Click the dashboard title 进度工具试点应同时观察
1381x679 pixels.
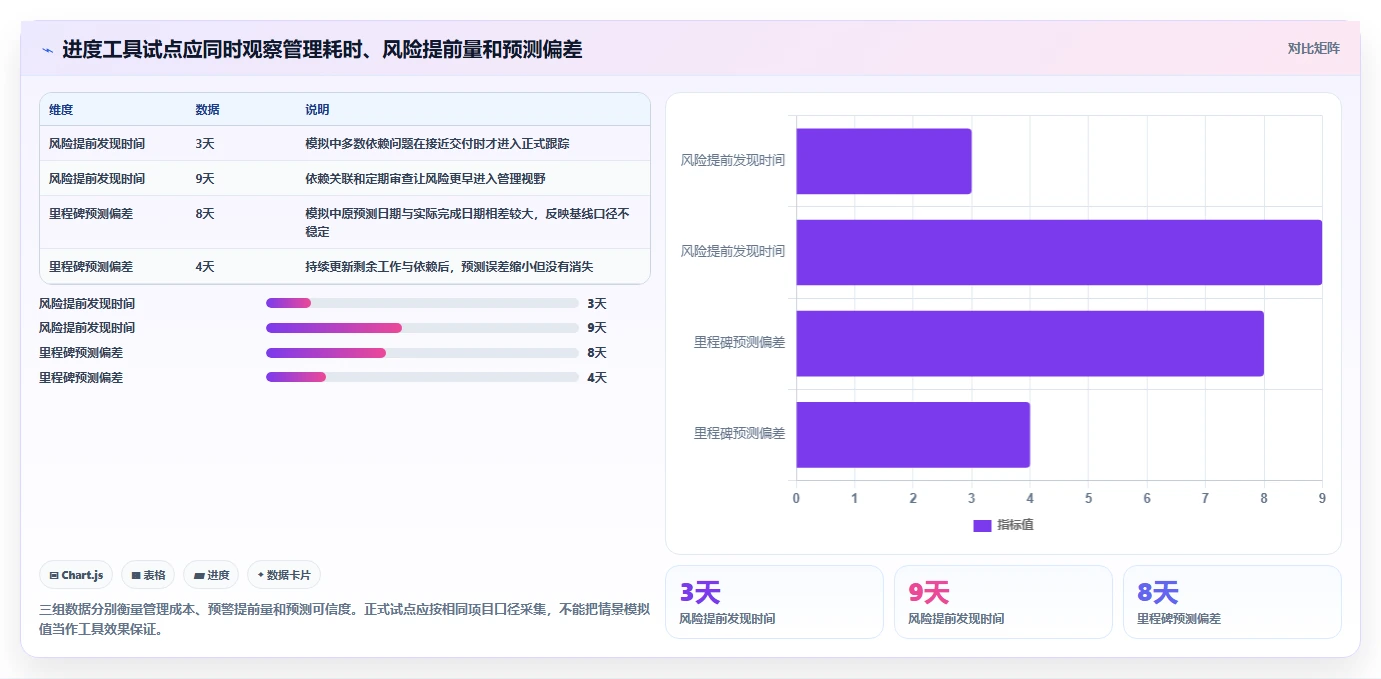322,50
